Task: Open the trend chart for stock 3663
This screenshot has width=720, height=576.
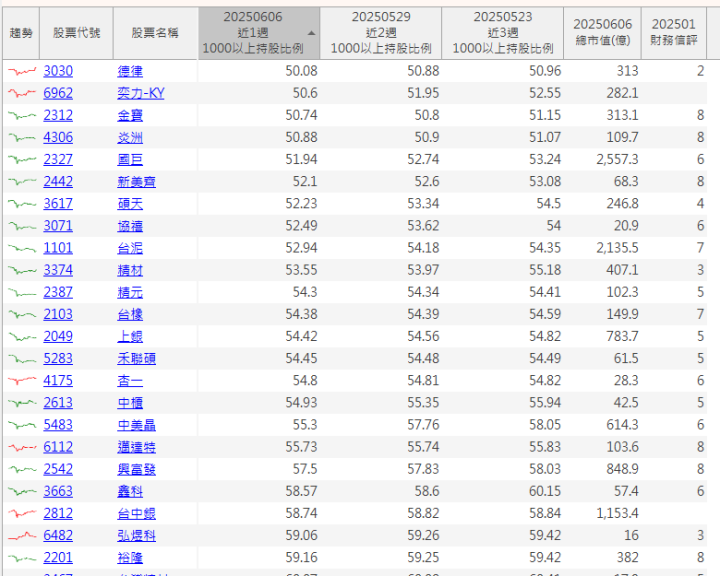Action: [x=22, y=491]
